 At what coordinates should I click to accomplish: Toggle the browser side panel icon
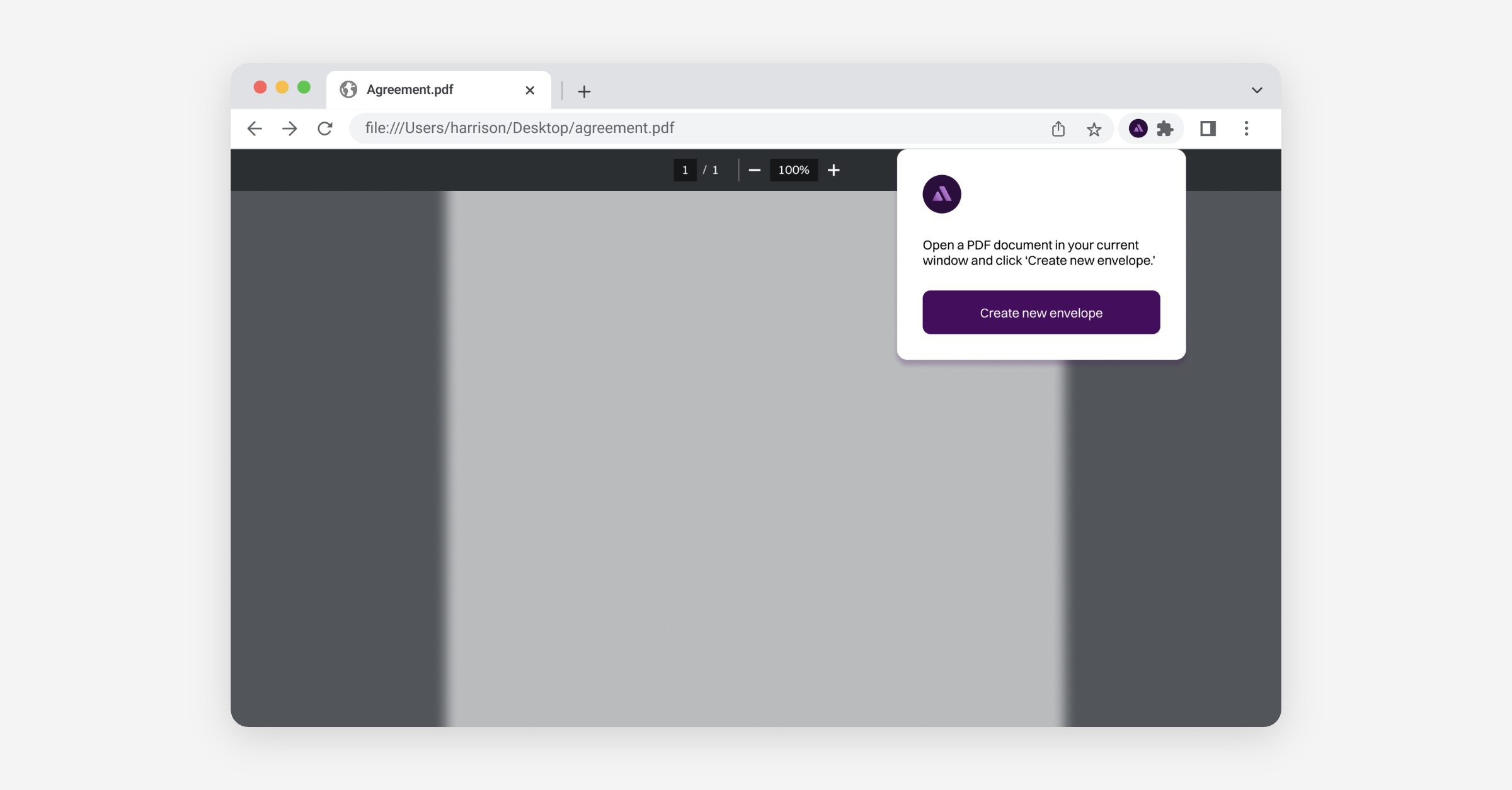pyautogui.click(x=1208, y=129)
